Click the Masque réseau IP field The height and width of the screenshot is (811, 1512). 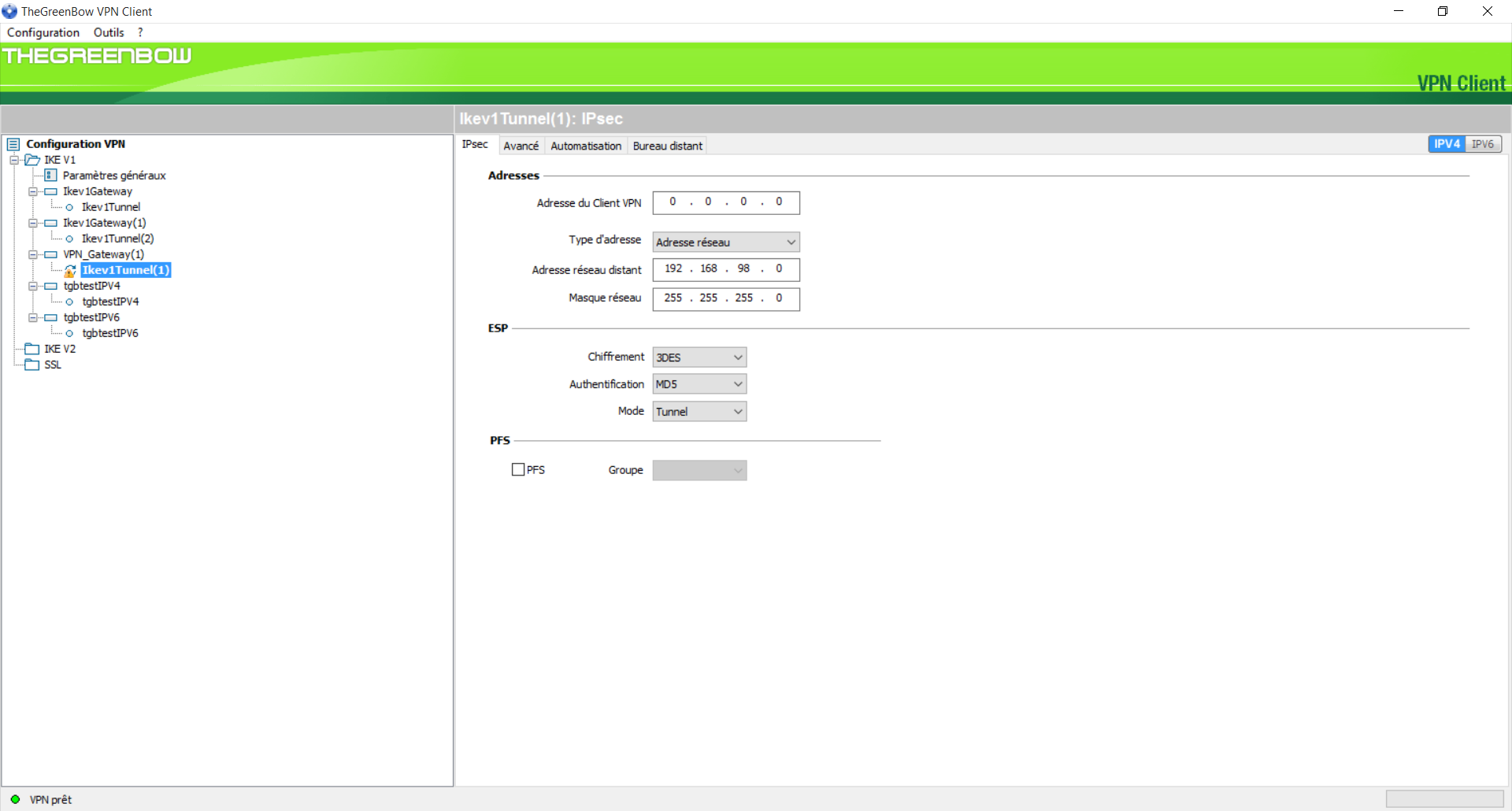(726, 298)
